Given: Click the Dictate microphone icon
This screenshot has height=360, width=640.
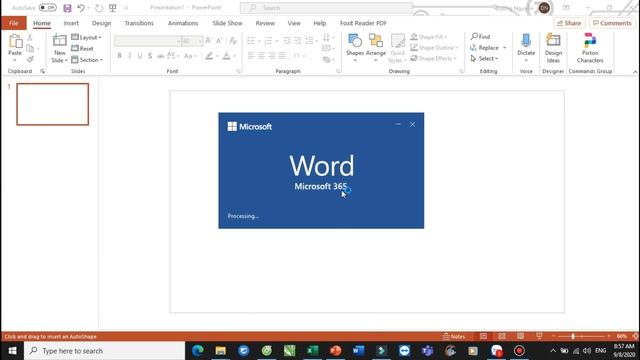Looking at the screenshot, I should [526, 40].
